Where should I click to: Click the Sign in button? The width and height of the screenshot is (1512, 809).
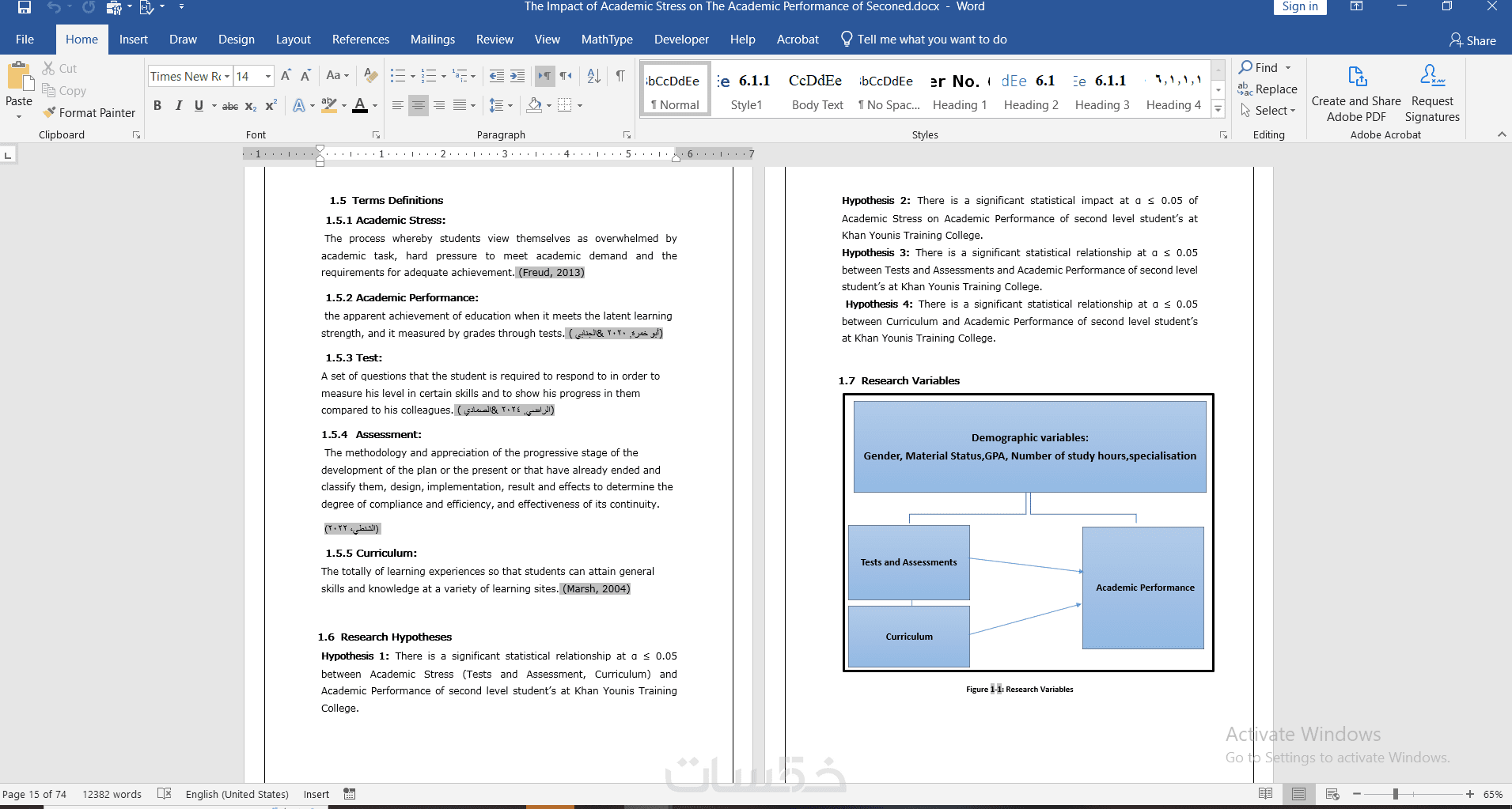point(1300,7)
